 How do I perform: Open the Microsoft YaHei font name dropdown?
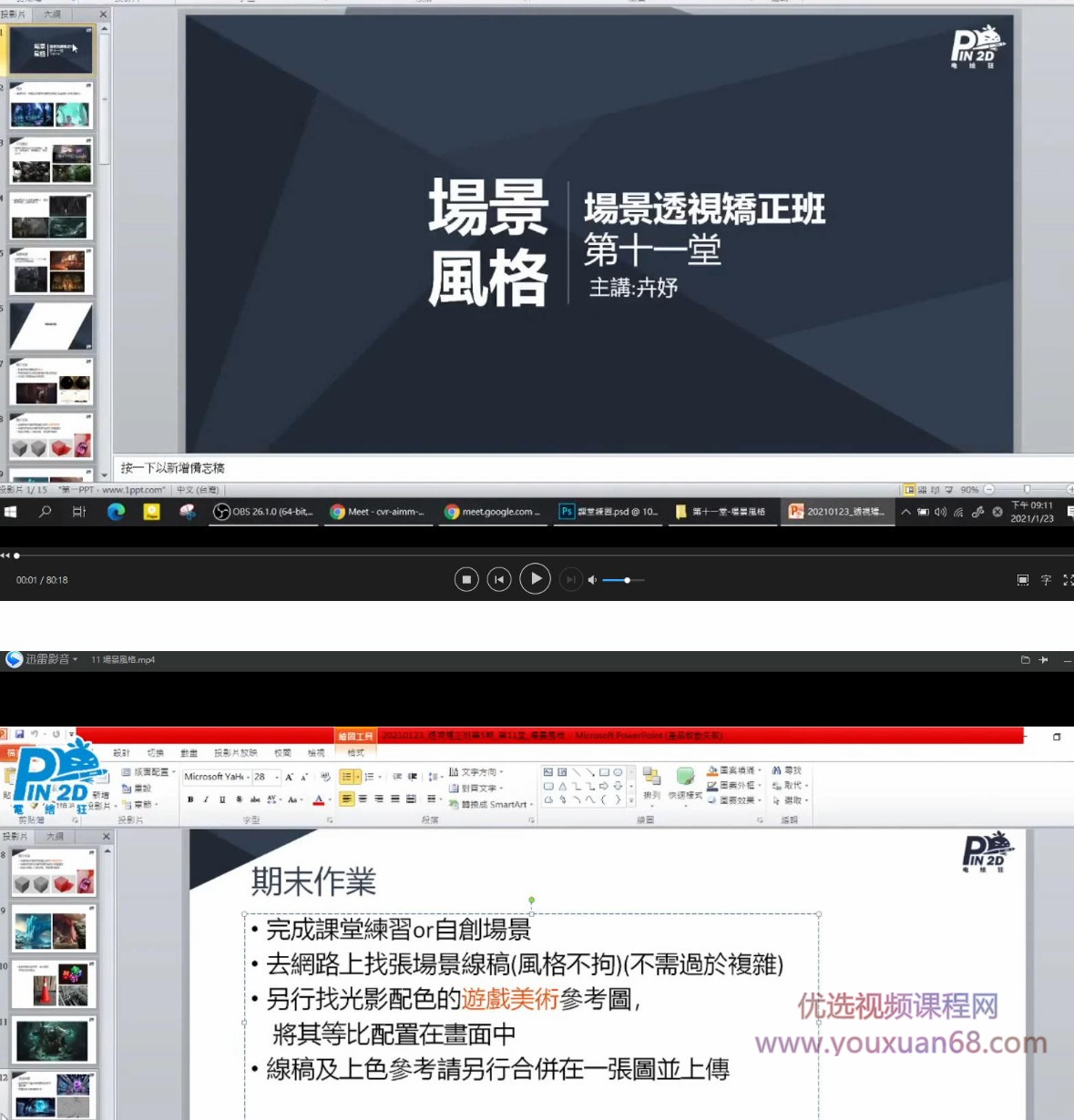[247, 777]
